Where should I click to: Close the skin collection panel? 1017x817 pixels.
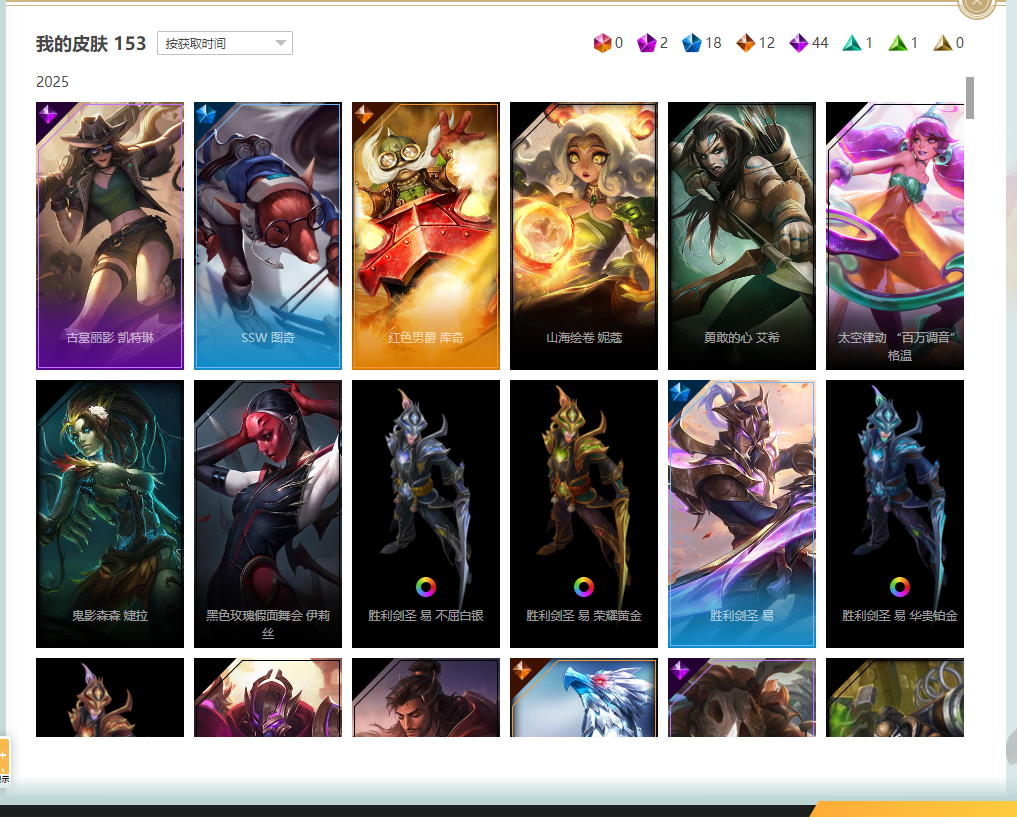click(x=977, y=5)
